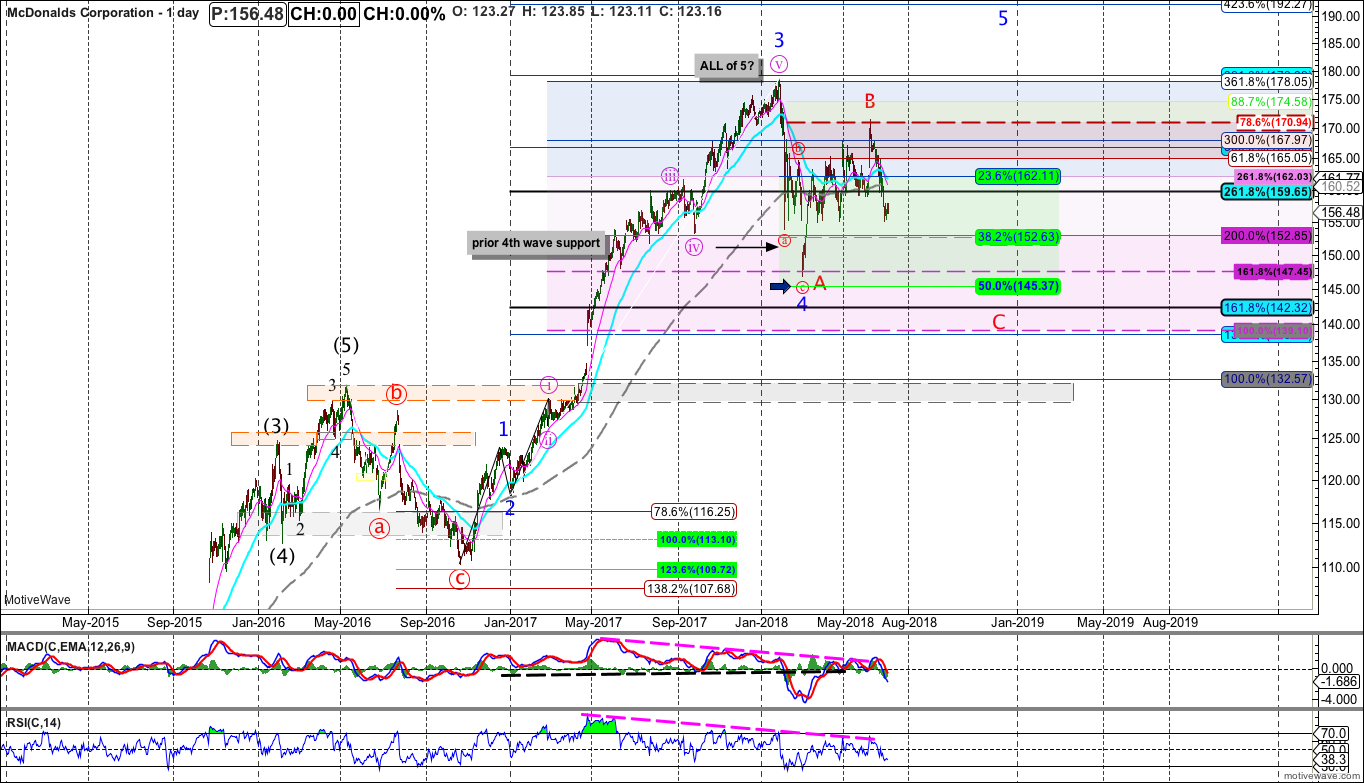
Task: Click the 138.2%(107.68) label
Action: point(690,589)
